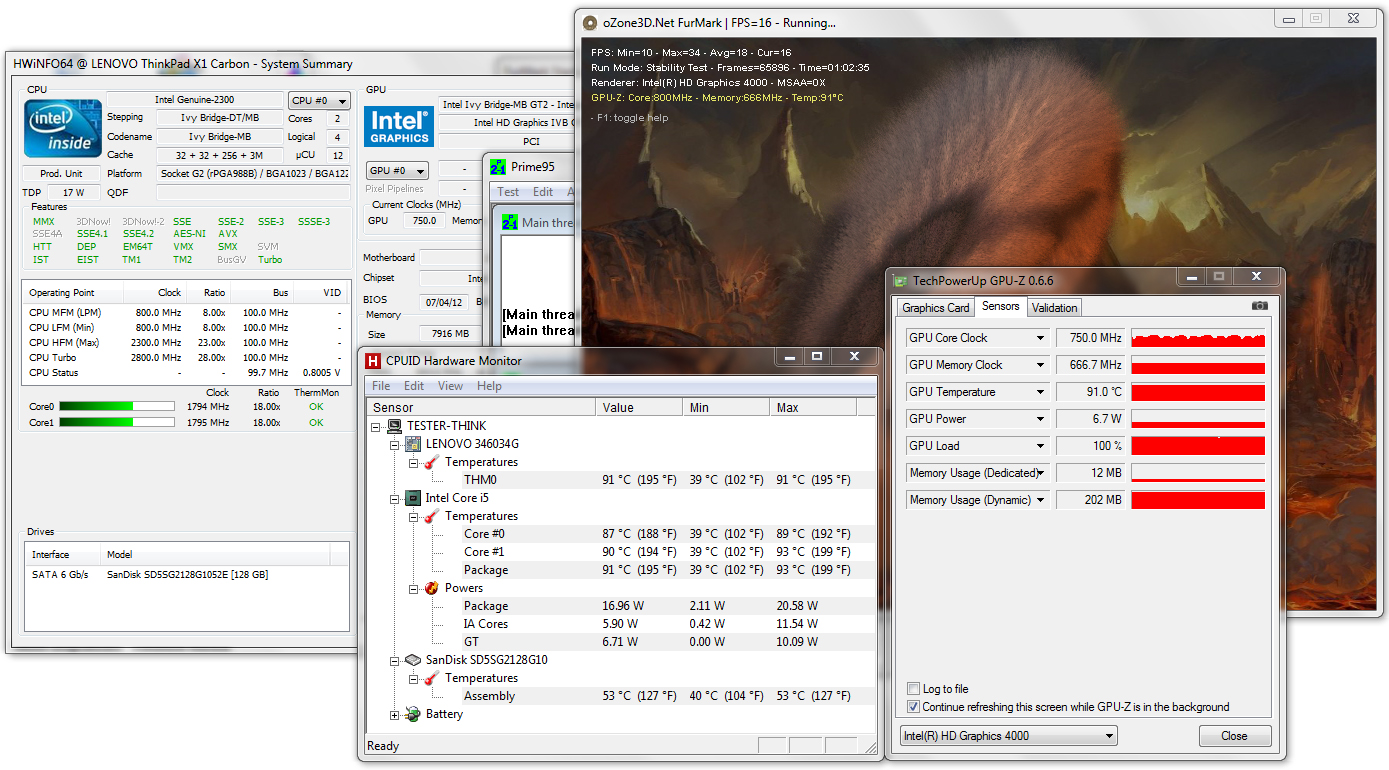Open the View menu in Hardware Monitor
1389x770 pixels.
(450, 386)
